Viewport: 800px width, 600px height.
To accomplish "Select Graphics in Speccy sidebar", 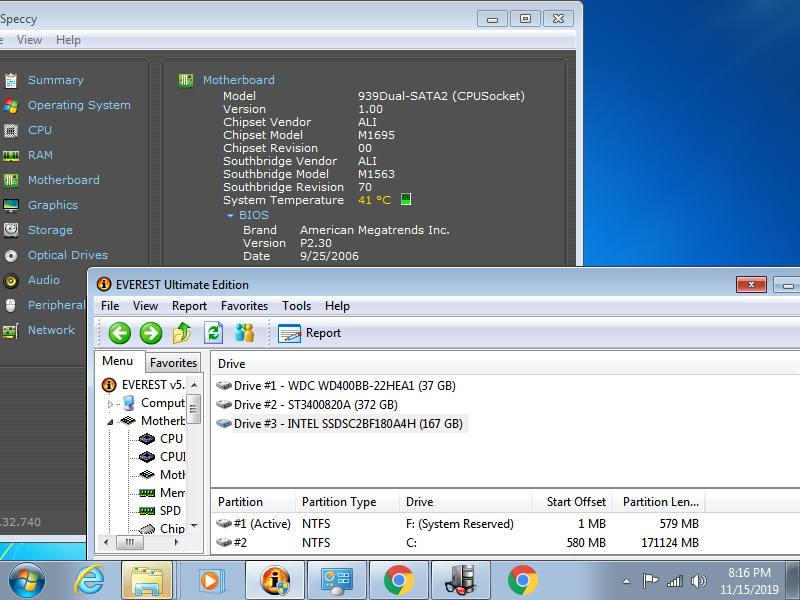I will 53,205.
